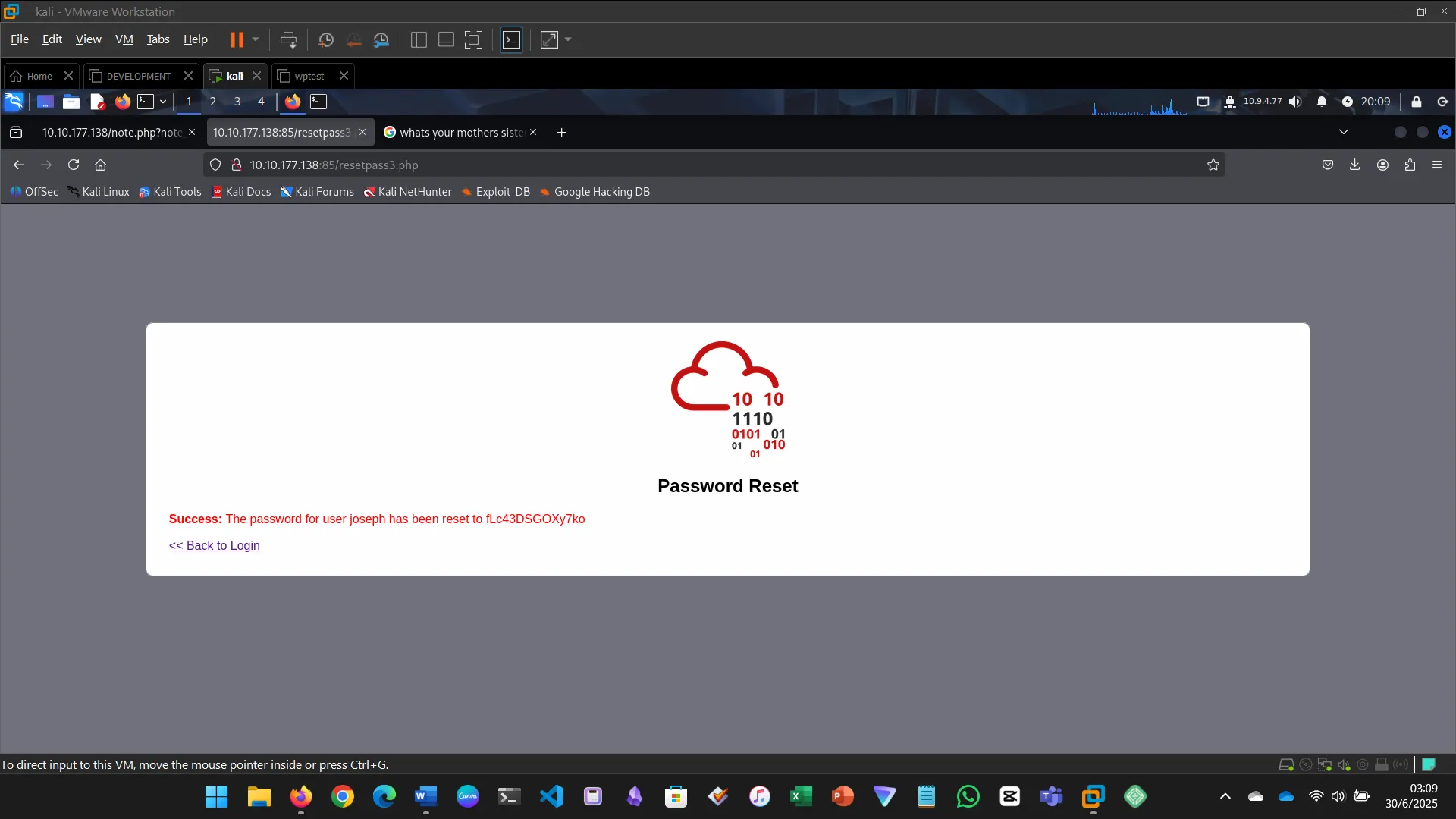Click the Back to Login link

pyautogui.click(x=214, y=545)
